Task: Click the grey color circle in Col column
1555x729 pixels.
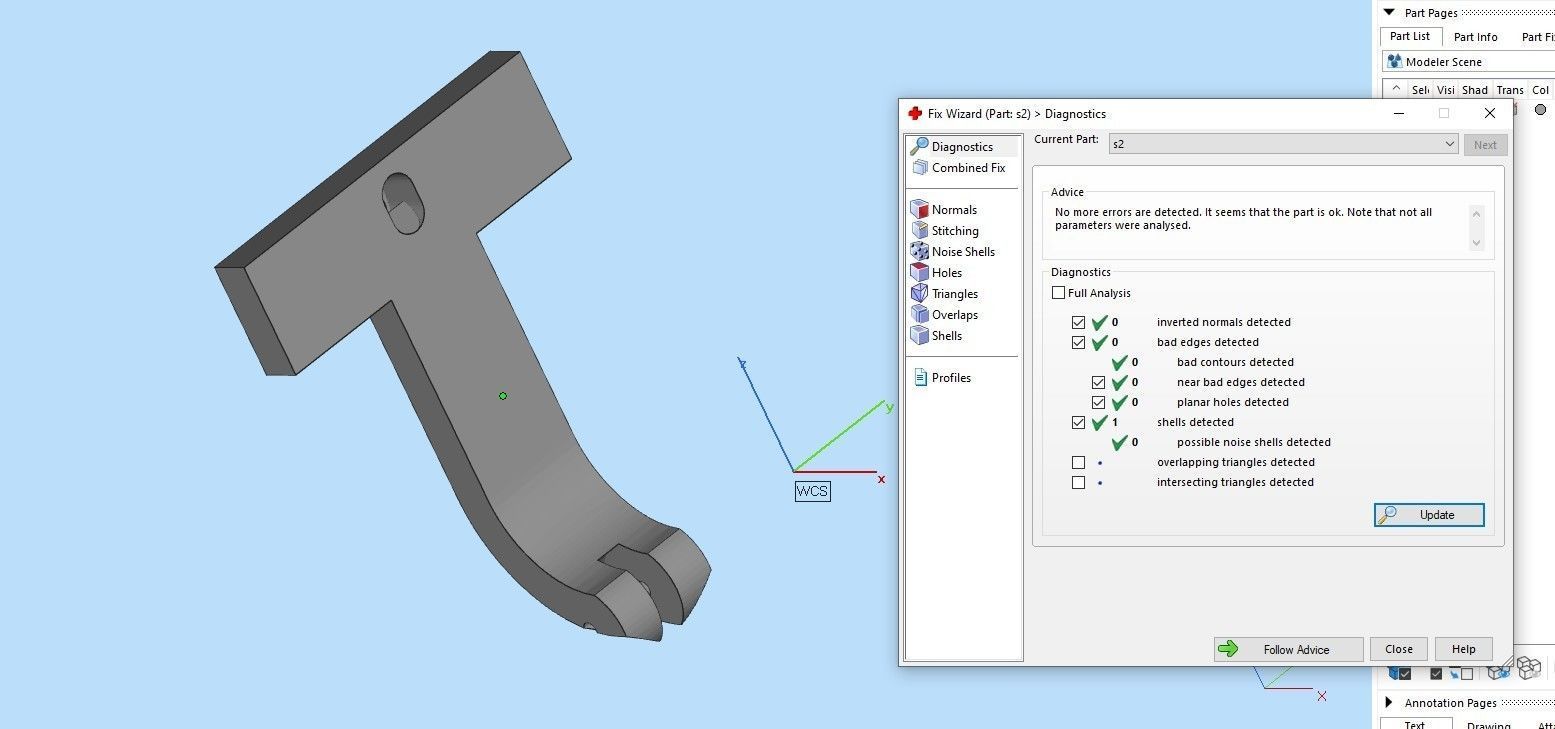Action: point(1540,110)
